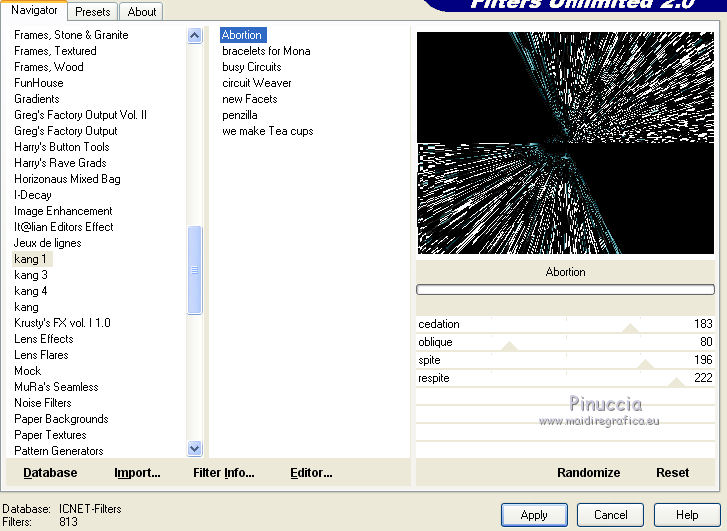Open the Presets tab

point(93,12)
